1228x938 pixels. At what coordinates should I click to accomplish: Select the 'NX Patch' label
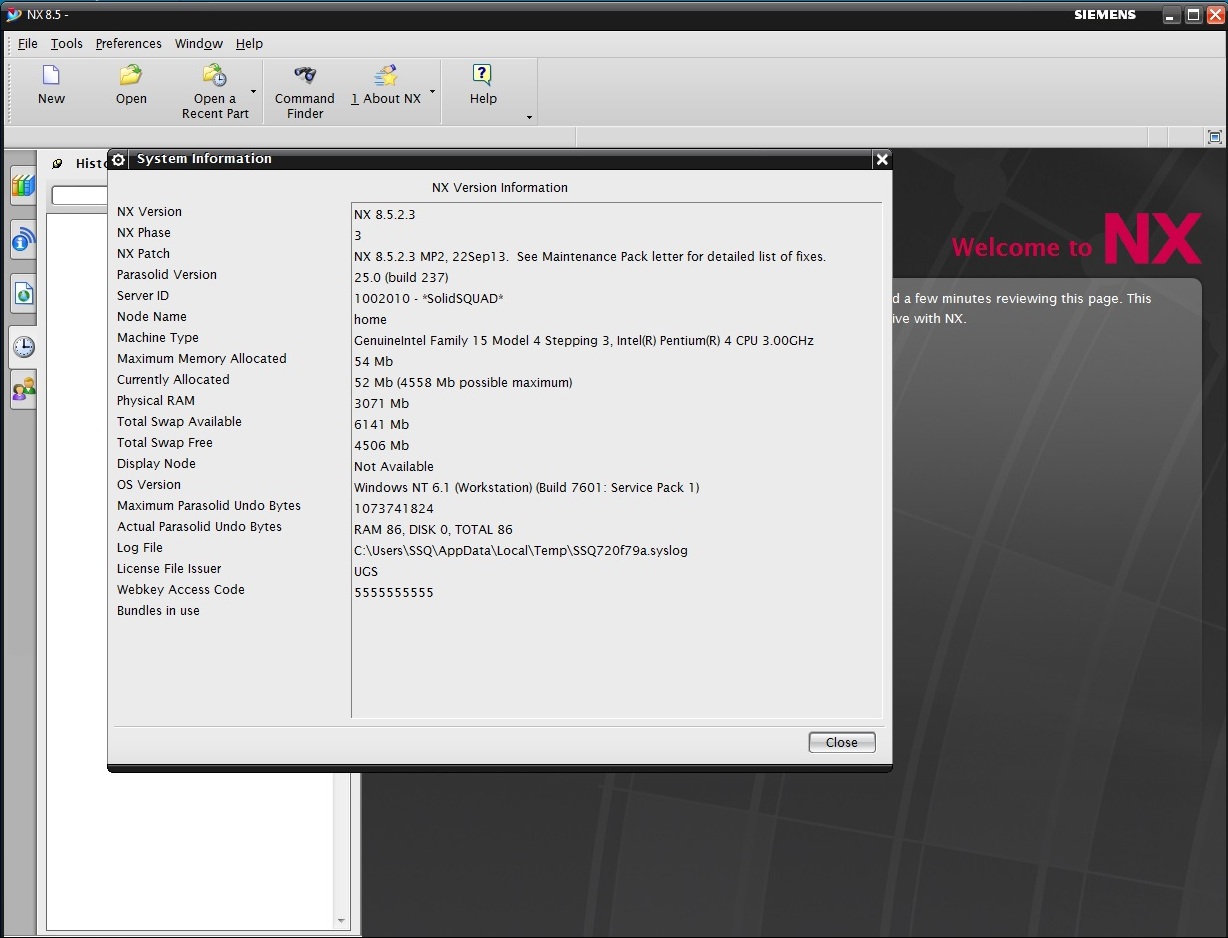click(x=143, y=253)
